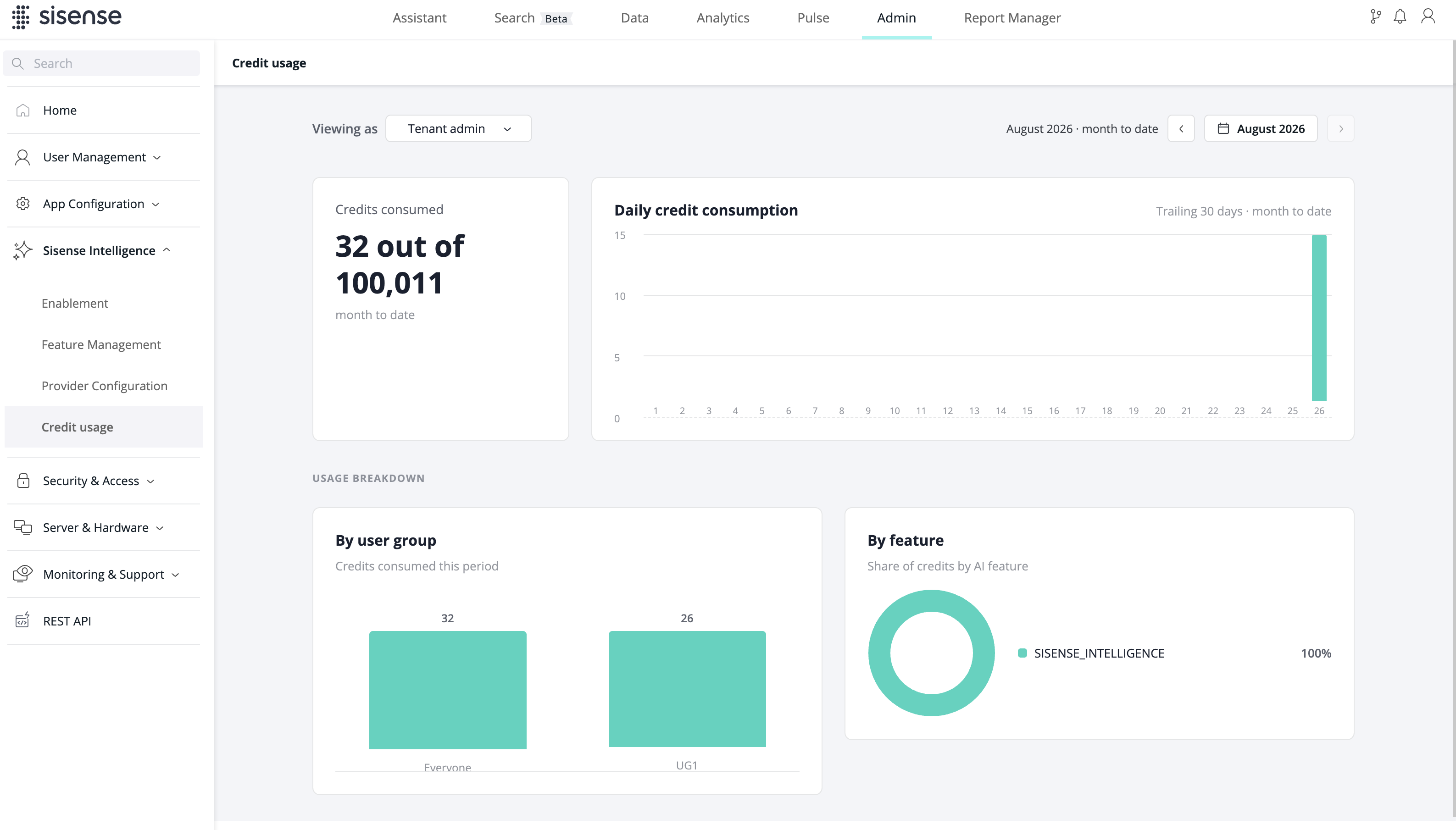Click the search magnifier icon in sidebar

click(x=18, y=63)
